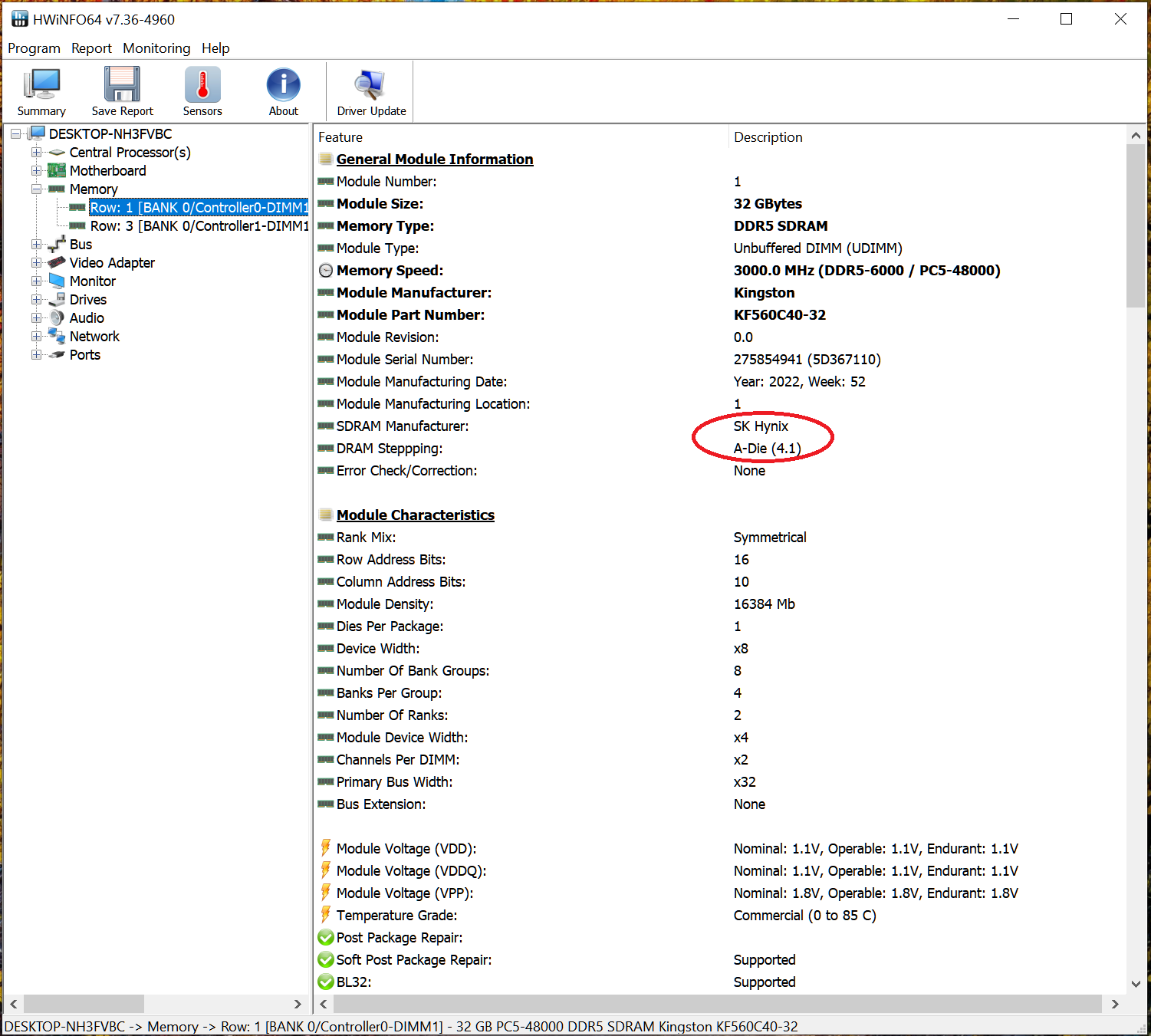This screenshot has height=1036, width=1151.
Task: Select the Audio tree item
Action: tap(87, 317)
